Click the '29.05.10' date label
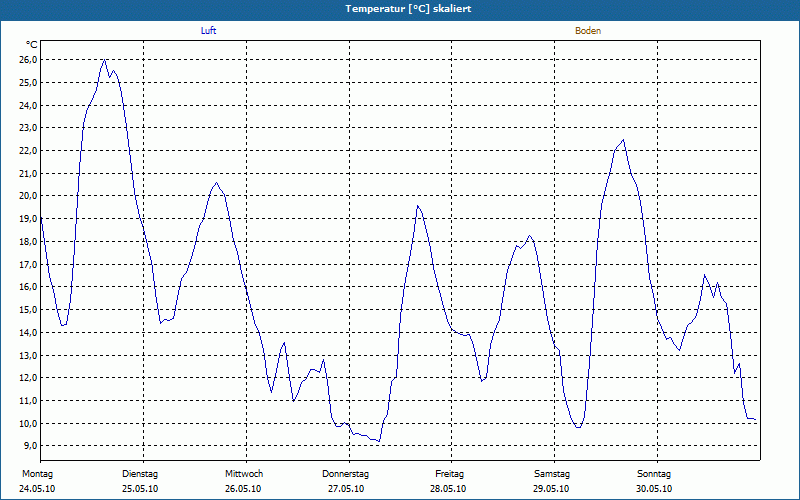This screenshot has width=800, height=500. (x=551, y=489)
